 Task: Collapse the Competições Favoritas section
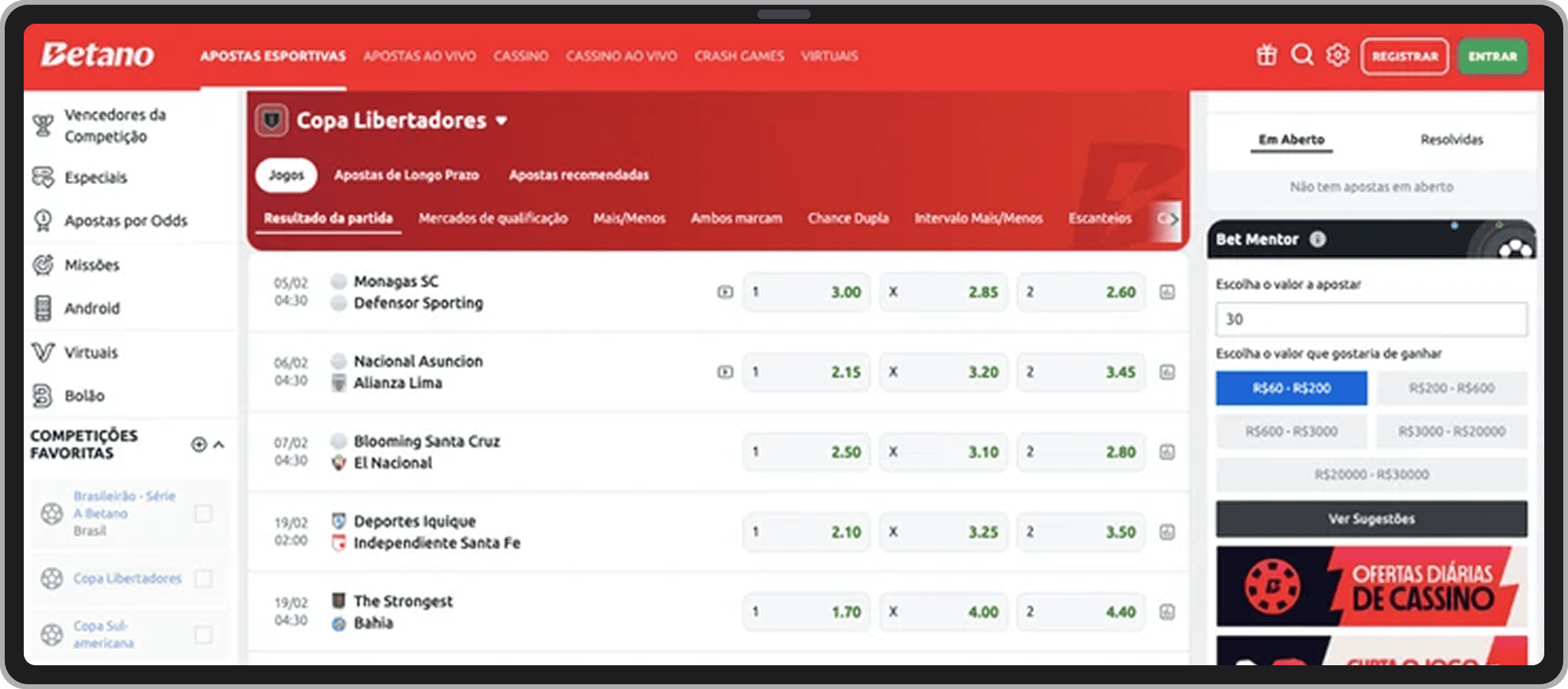coord(219,444)
